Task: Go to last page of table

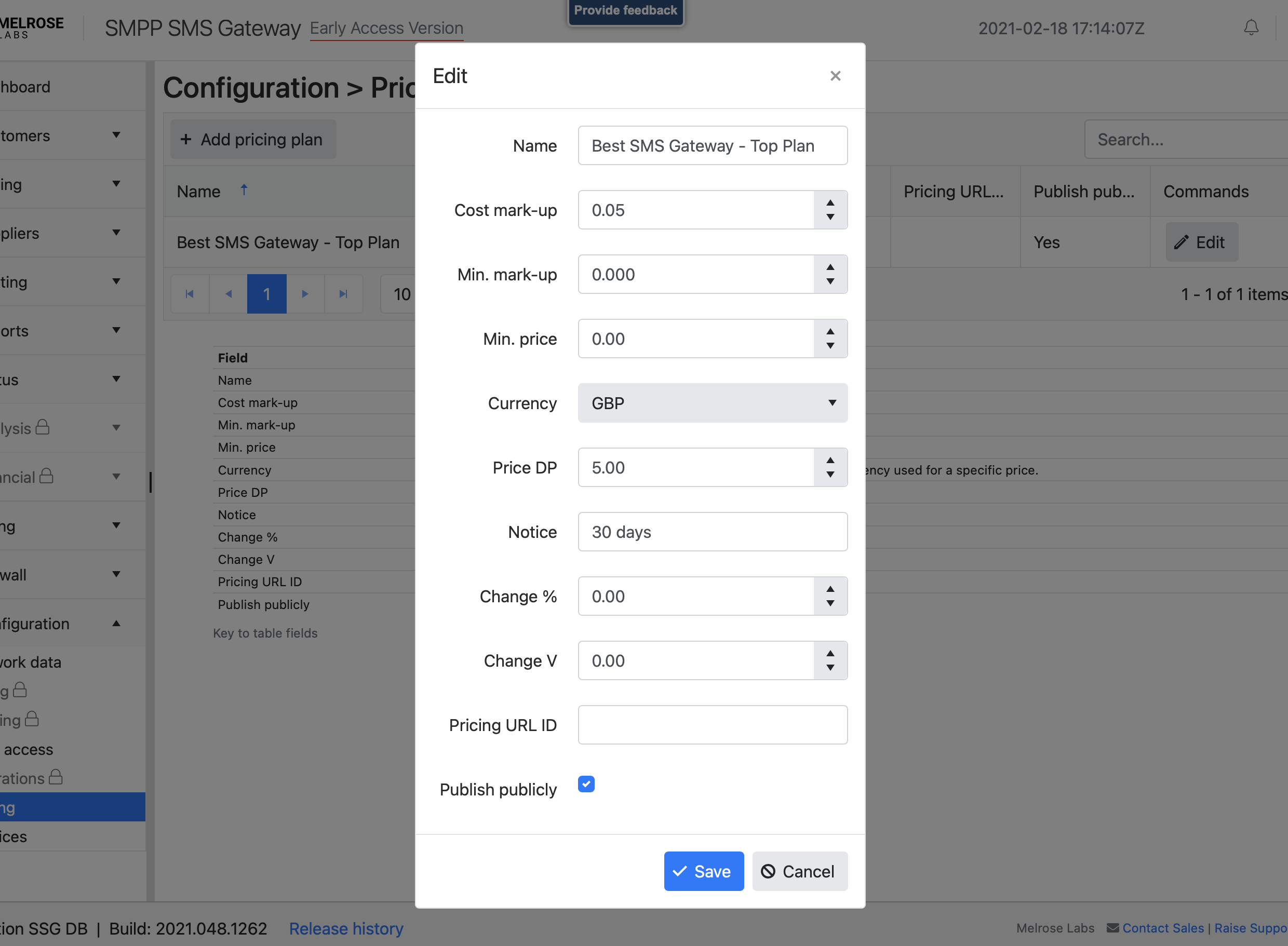Action: [343, 294]
